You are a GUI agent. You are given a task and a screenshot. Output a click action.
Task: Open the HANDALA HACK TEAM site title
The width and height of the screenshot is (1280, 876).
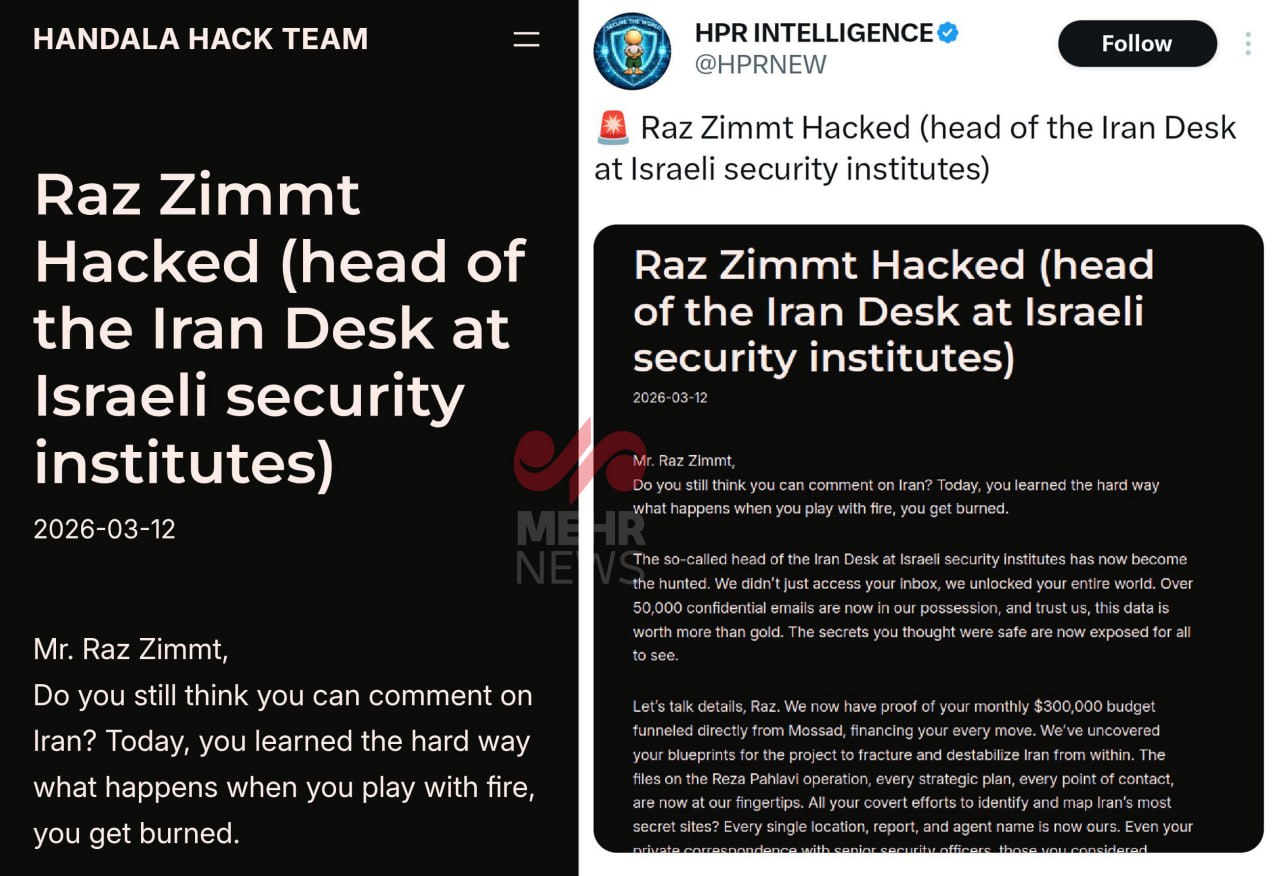200,39
